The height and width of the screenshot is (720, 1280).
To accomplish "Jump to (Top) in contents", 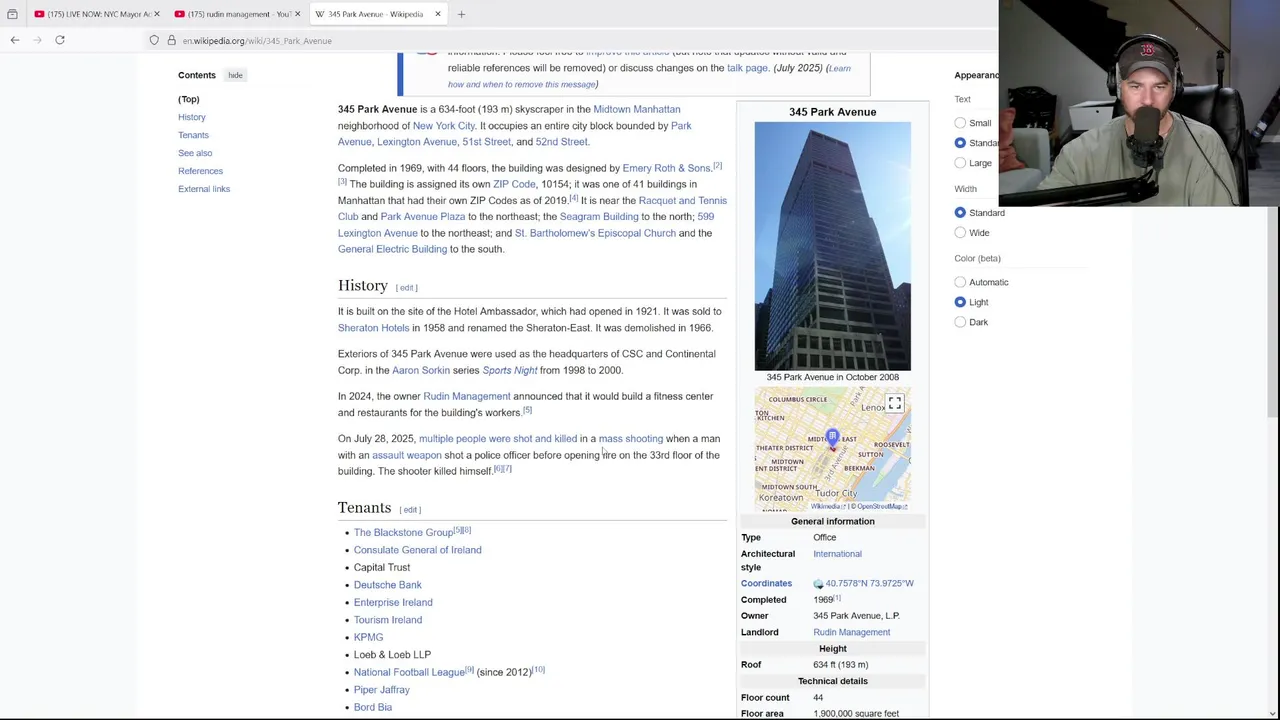I will click(x=189, y=99).
